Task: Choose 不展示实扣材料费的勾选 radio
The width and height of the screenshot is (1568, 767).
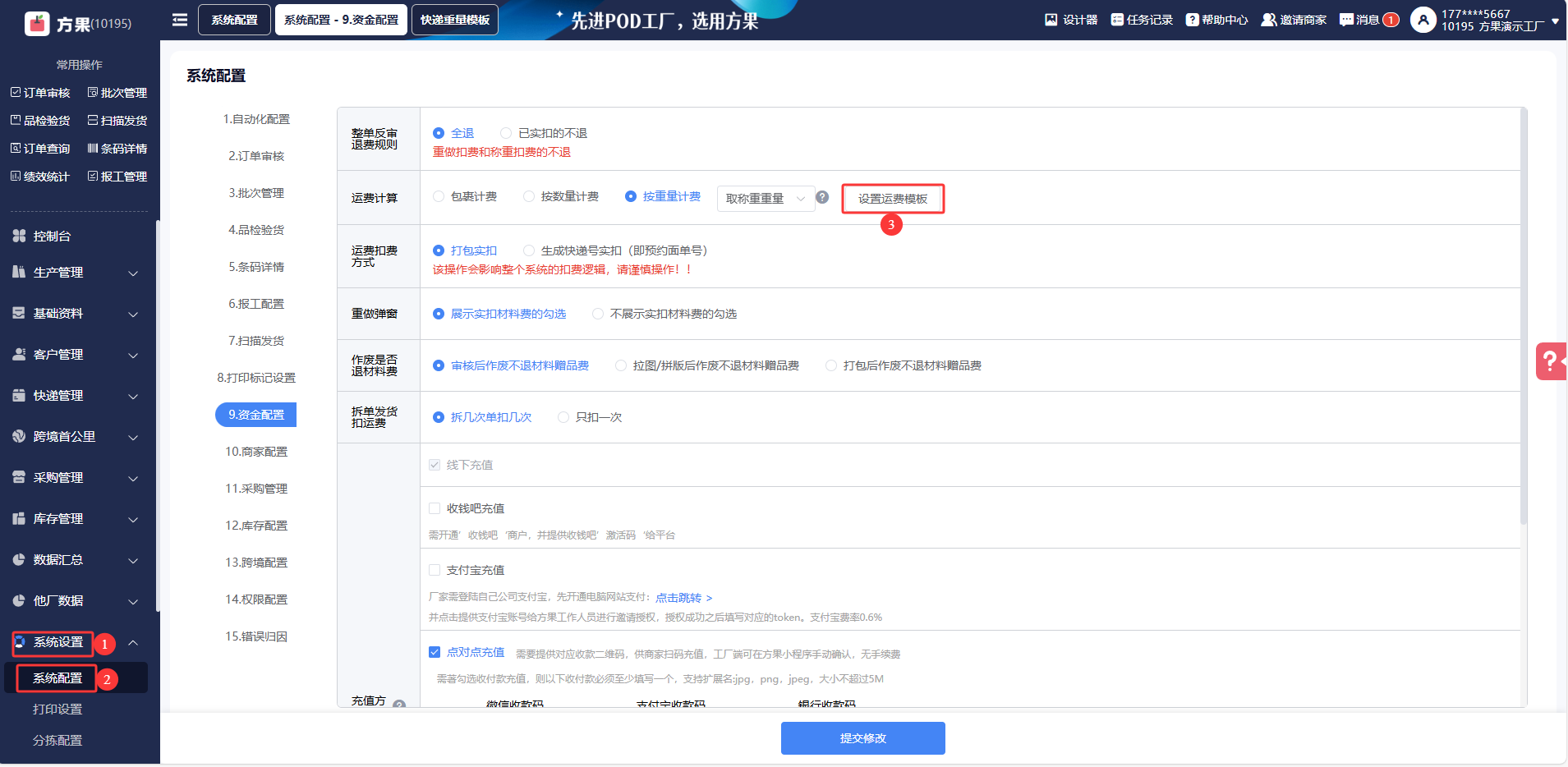Action: coord(598,314)
